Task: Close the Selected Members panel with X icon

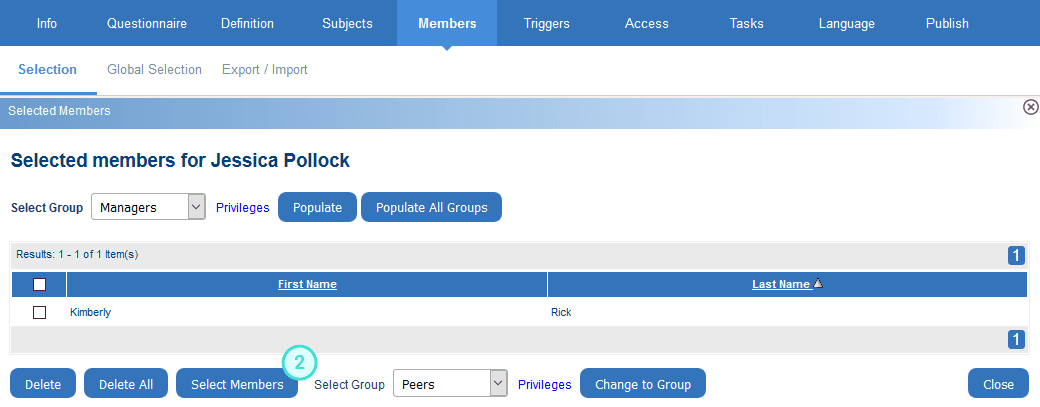Action: (1030, 107)
